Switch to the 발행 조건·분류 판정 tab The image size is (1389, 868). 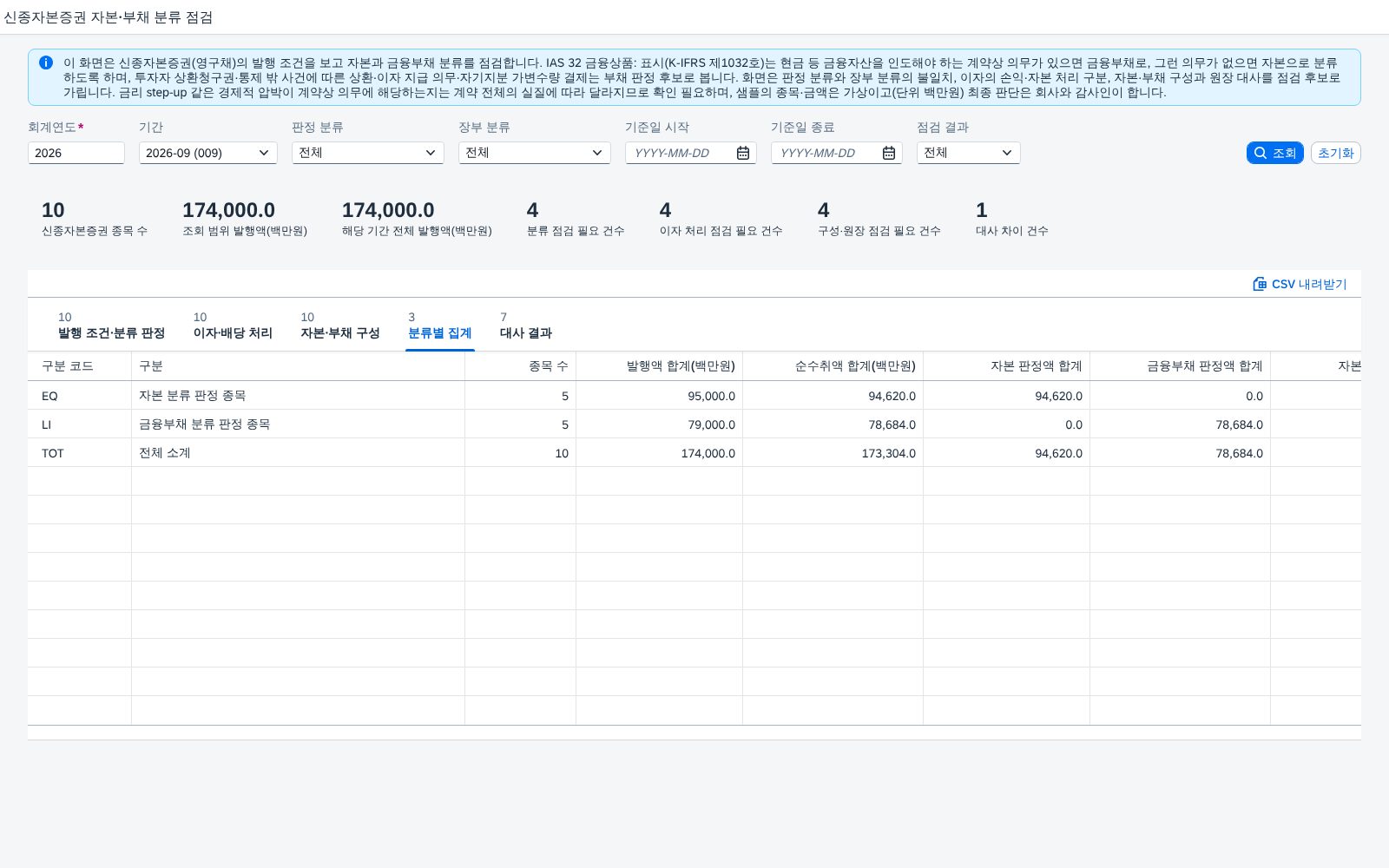[x=111, y=325]
